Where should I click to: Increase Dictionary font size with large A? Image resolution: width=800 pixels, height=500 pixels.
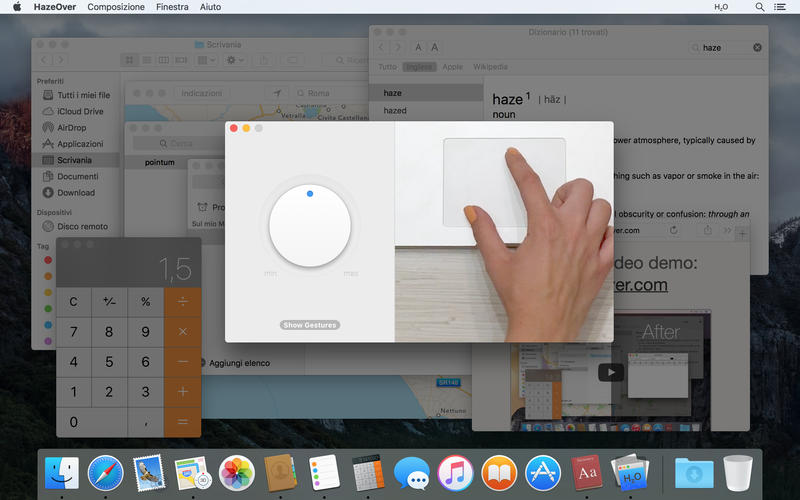tap(434, 47)
